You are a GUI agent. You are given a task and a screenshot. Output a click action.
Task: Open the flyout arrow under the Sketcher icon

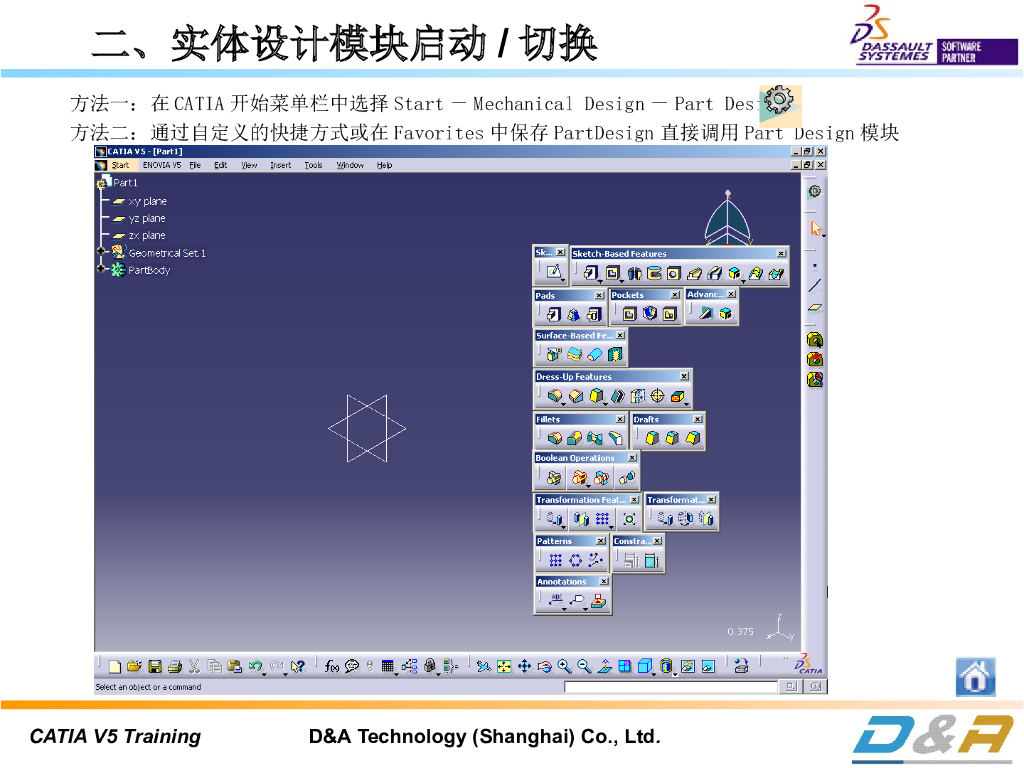[562, 280]
